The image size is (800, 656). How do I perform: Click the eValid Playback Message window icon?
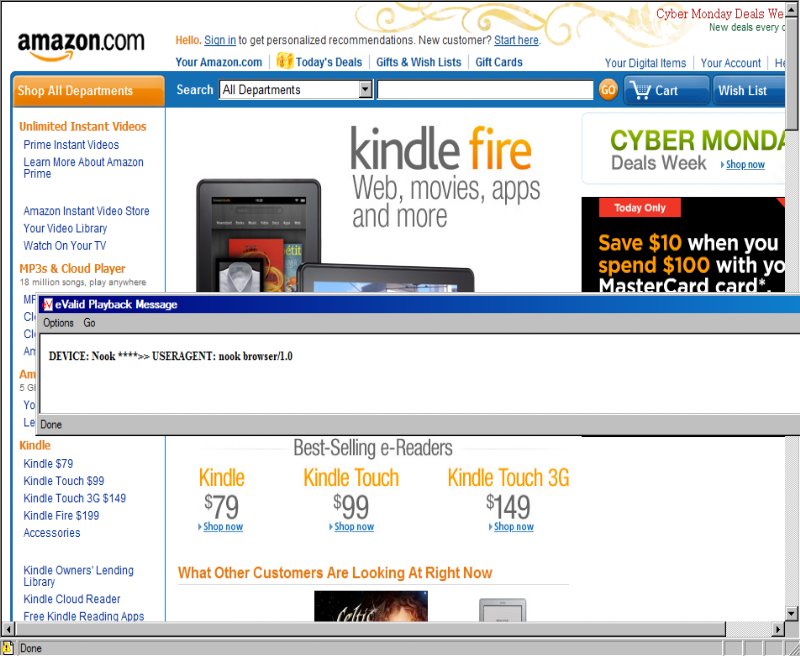click(47, 305)
